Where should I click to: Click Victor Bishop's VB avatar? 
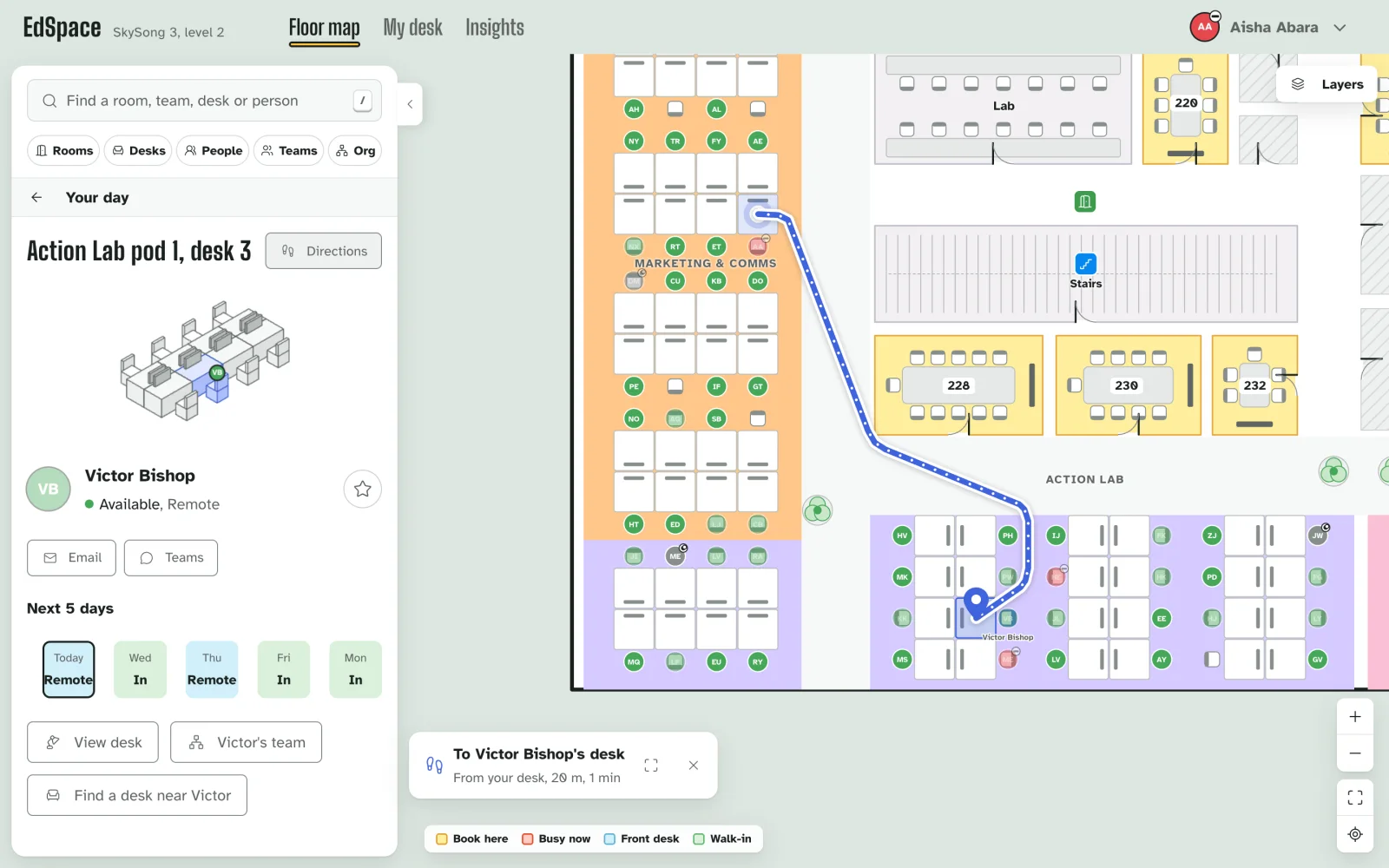pos(49,489)
